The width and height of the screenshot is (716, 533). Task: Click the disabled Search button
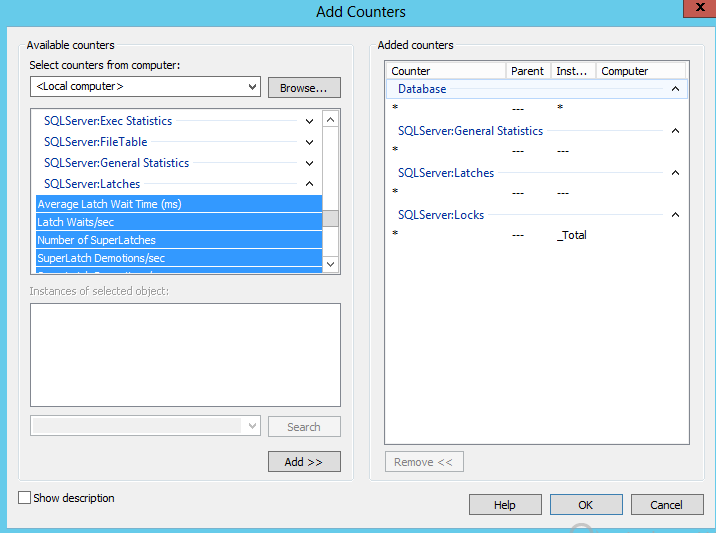(x=304, y=427)
